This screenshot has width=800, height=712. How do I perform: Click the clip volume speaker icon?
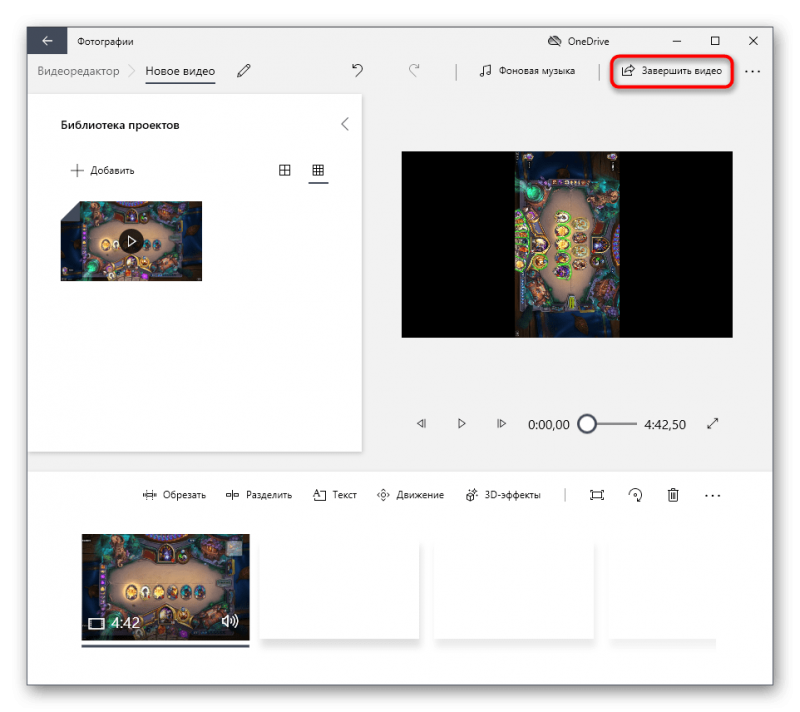point(230,621)
